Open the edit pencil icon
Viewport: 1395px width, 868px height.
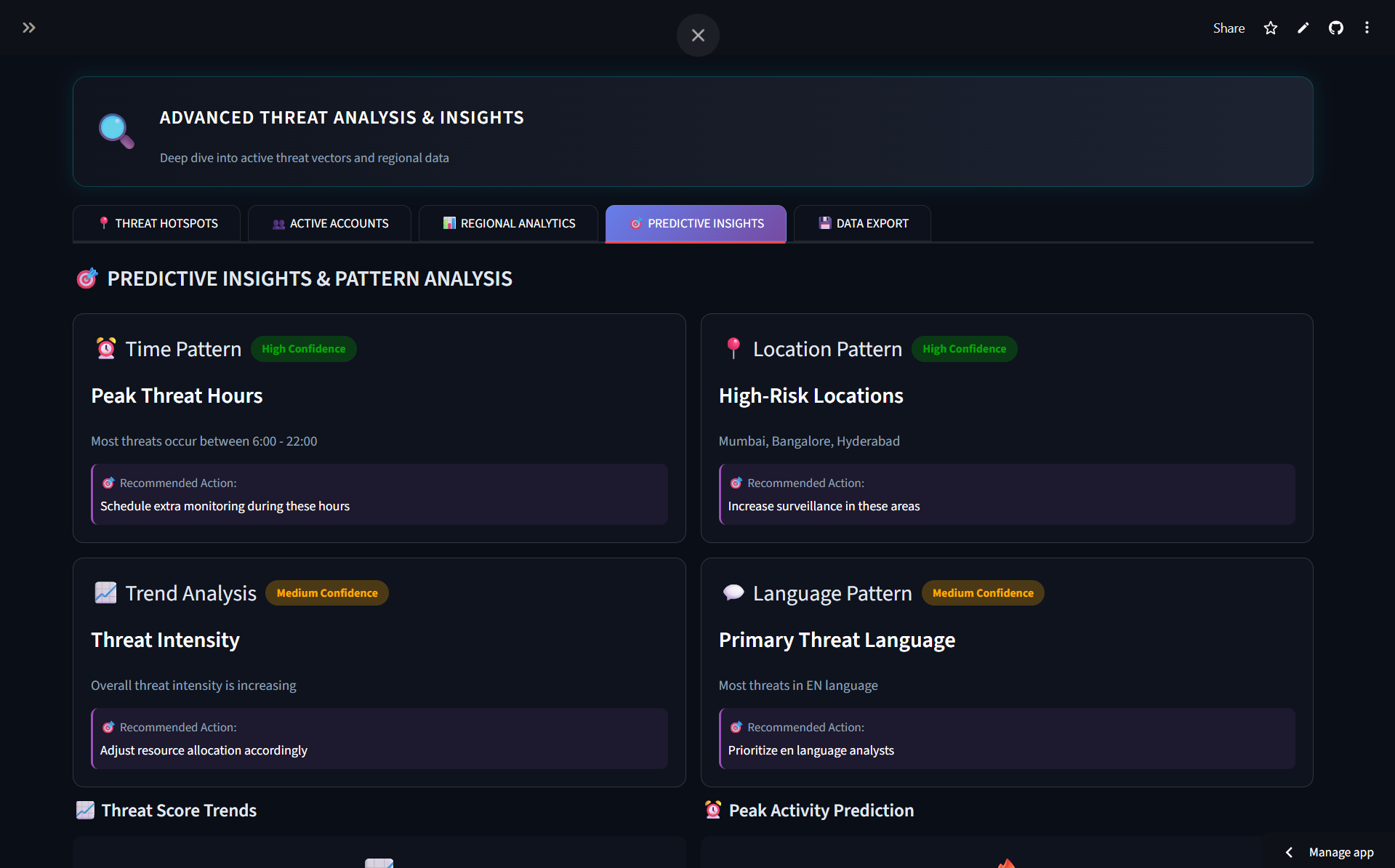1303,28
